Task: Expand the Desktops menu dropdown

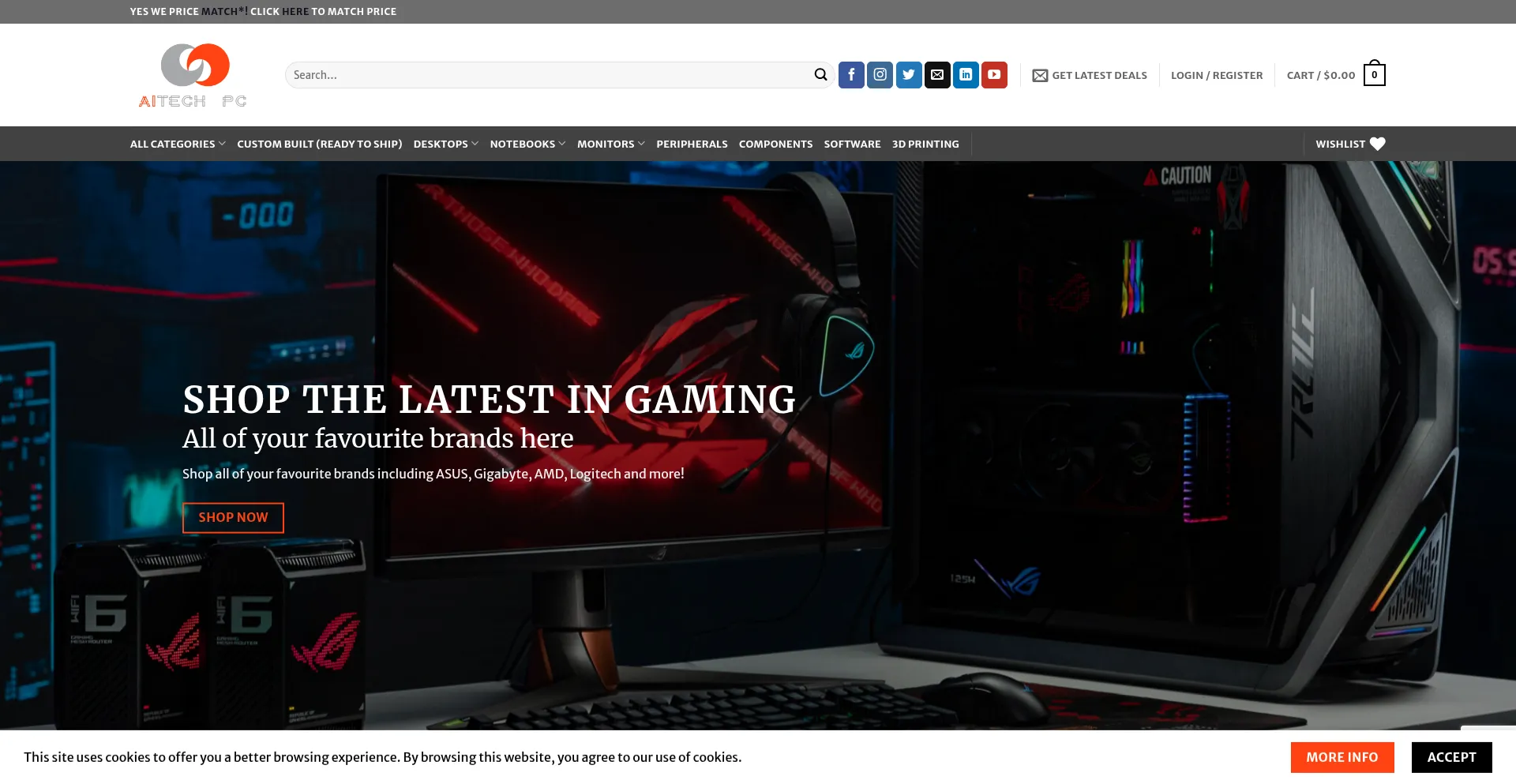Action: [x=445, y=144]
